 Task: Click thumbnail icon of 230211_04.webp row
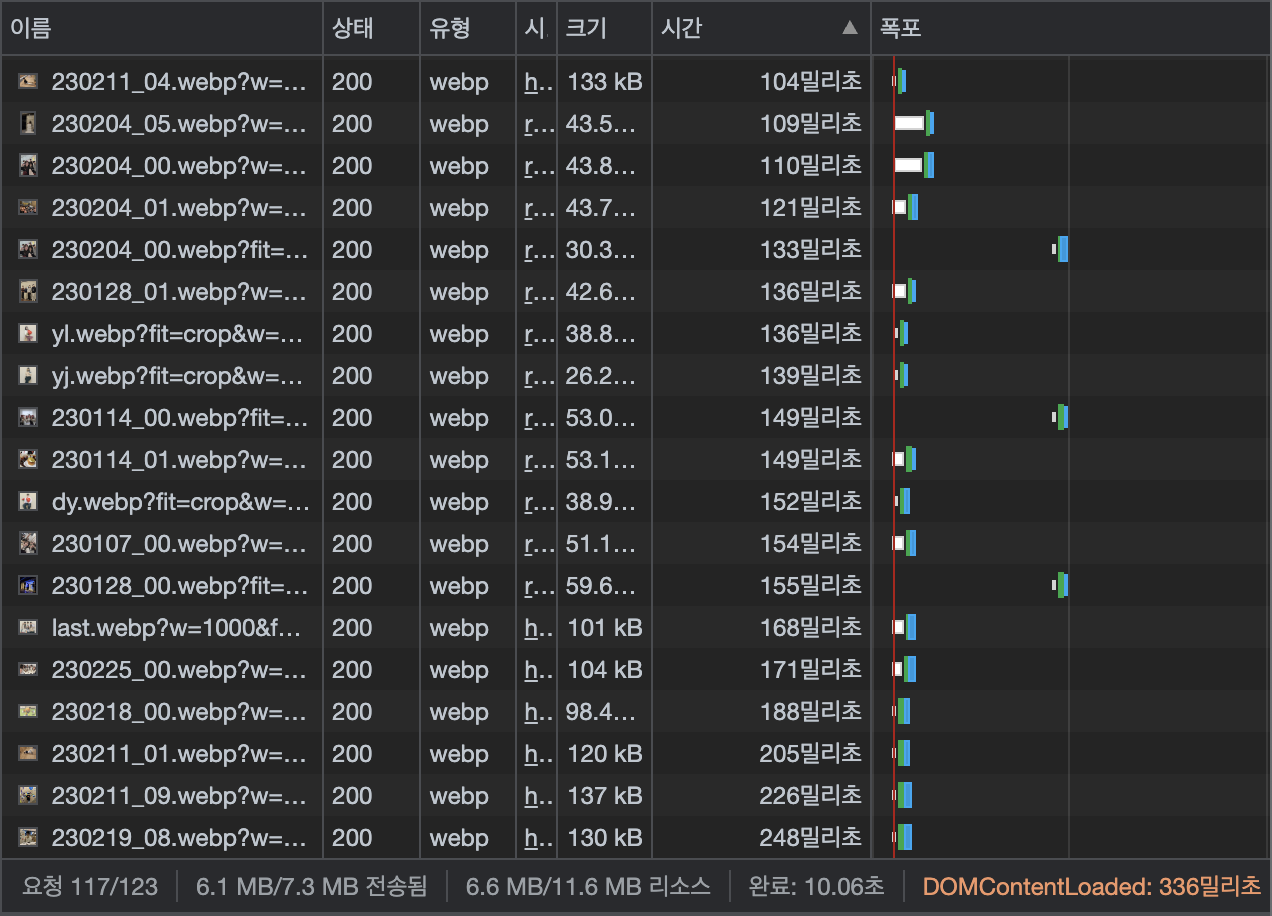pos(28,82)
